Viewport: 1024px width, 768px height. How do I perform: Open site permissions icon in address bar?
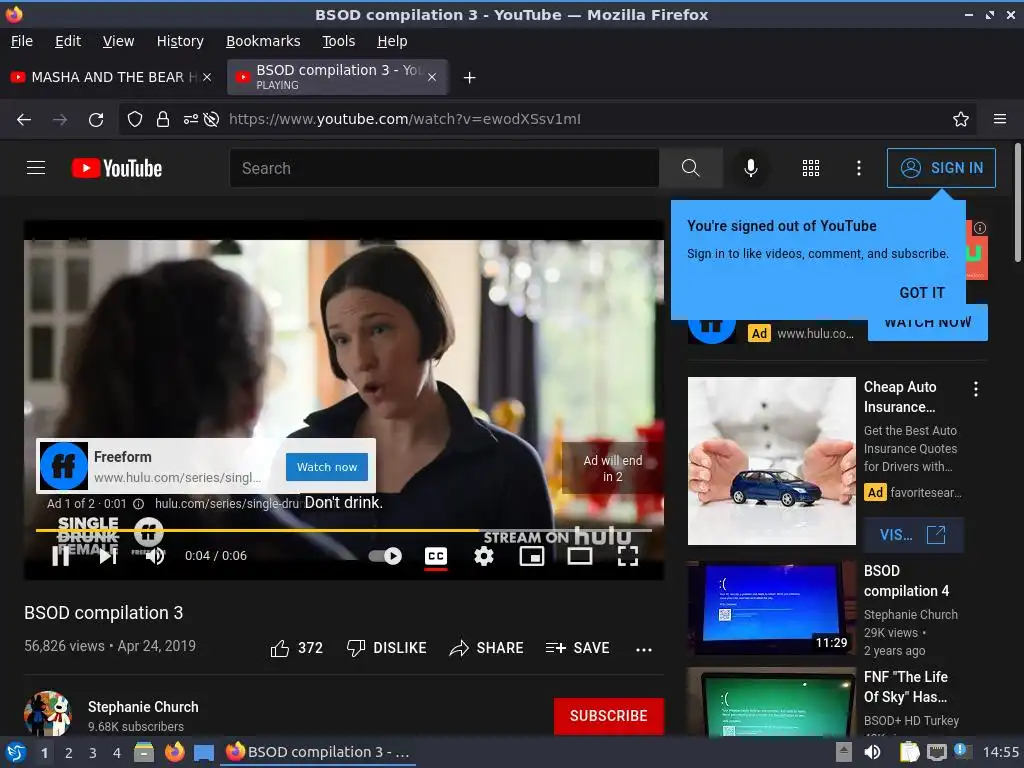tap(191, 119)
